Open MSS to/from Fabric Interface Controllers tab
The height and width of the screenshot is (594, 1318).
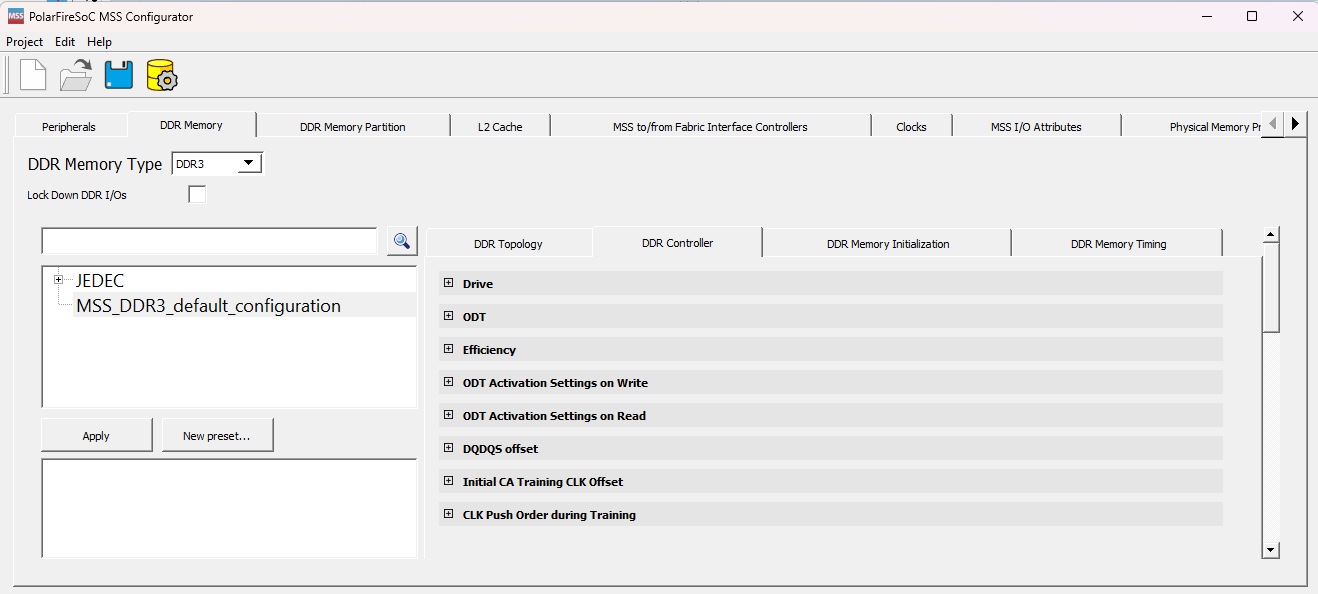tap(710, 126)
